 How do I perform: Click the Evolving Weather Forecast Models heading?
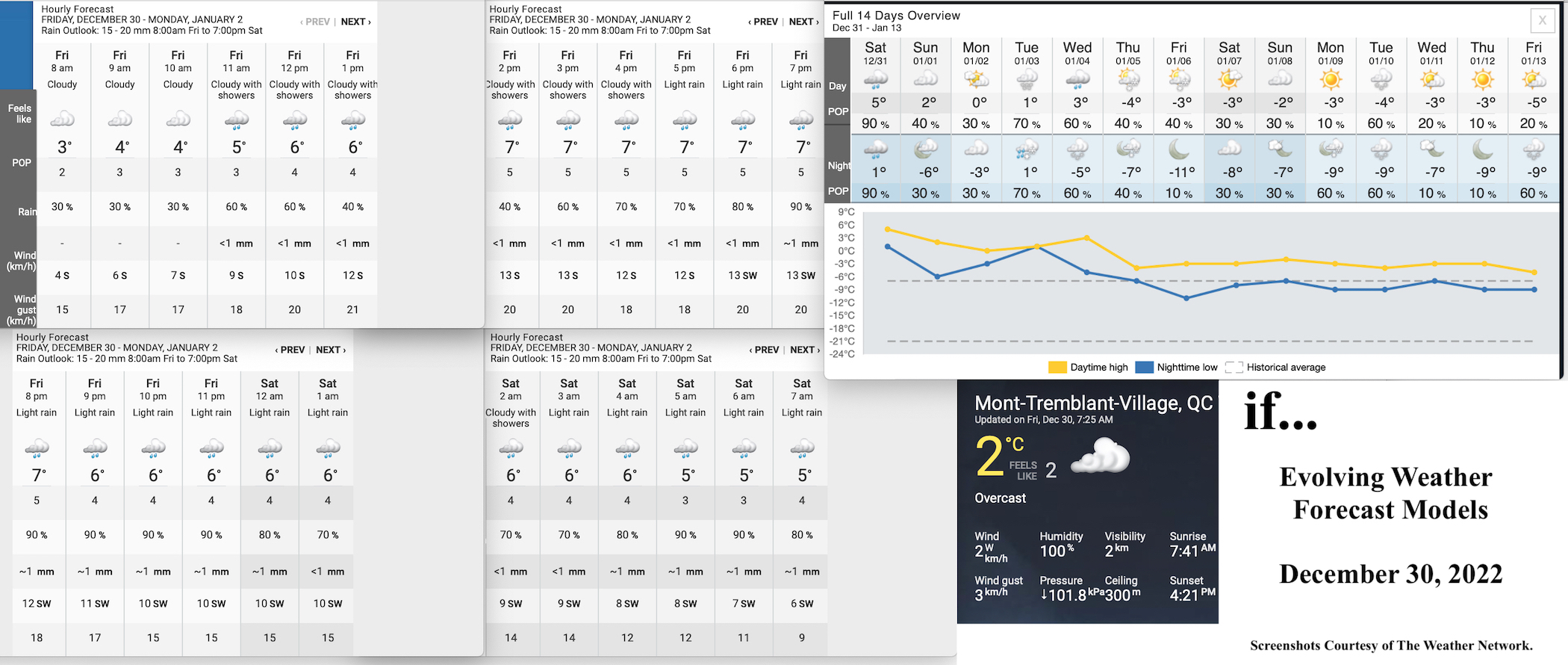point(1387,493)
